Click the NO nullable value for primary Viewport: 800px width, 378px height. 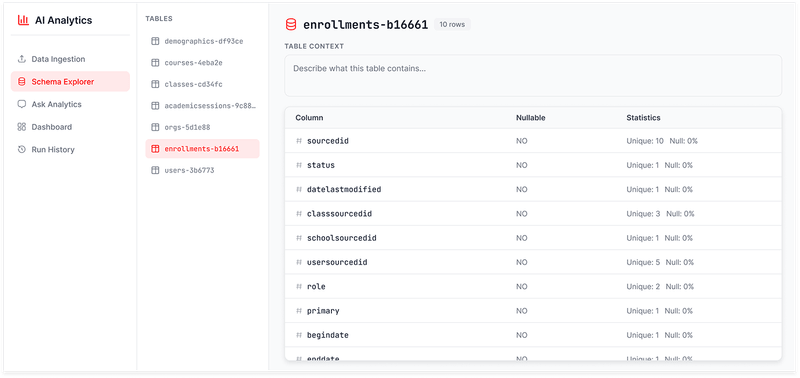[521, 311]
